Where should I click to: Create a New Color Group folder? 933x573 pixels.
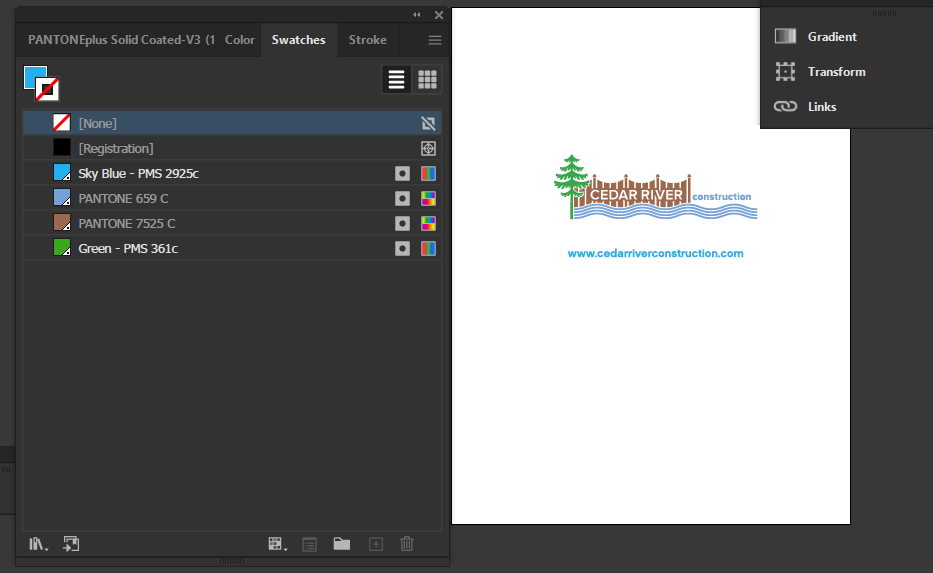point(342,544)
